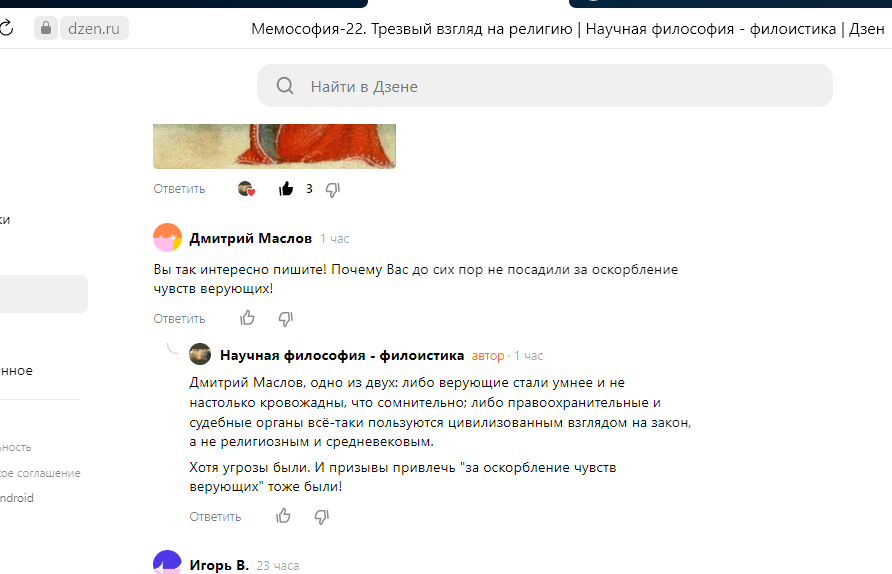
Task: Reload the page with the refresh icon
Action: click(6, 27)
